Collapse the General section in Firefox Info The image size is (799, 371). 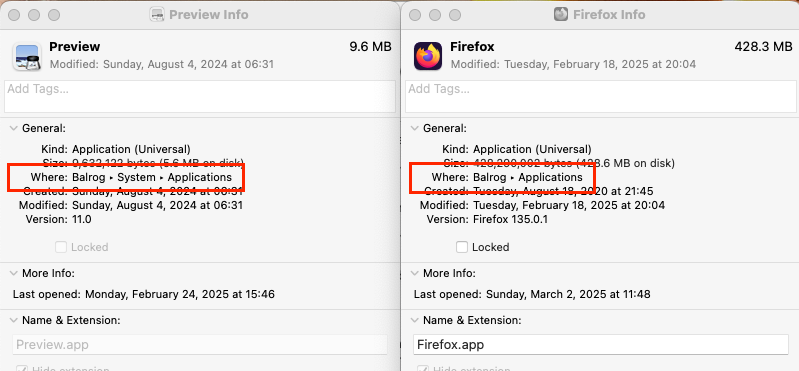pos(414,128)
